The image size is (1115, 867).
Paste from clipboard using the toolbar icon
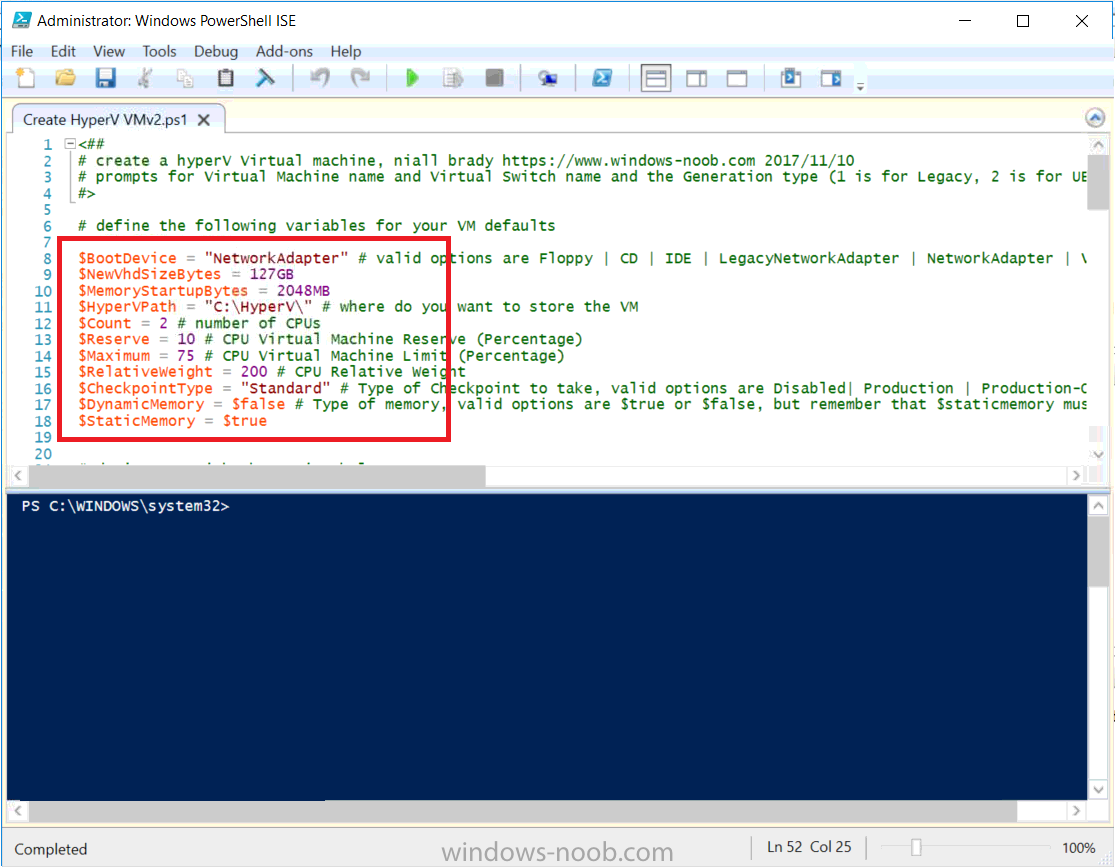(x=225, y=78)
